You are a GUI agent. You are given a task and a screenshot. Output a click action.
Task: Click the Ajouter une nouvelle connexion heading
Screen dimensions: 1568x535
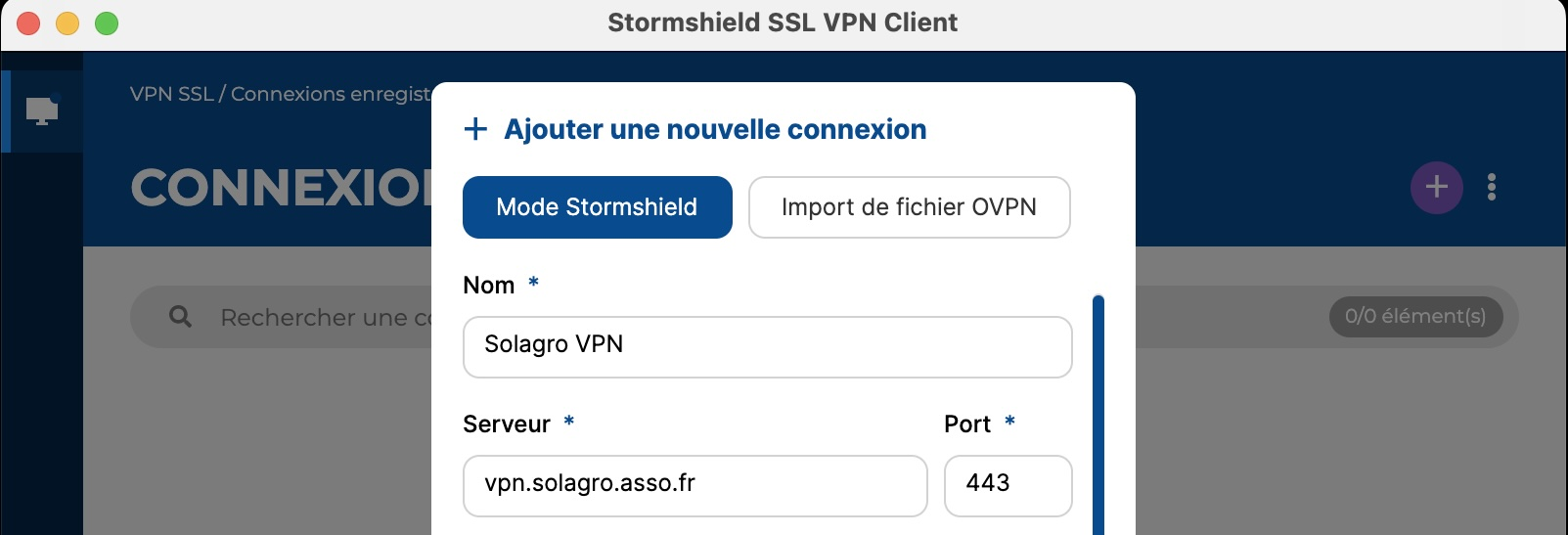[715, 129]
